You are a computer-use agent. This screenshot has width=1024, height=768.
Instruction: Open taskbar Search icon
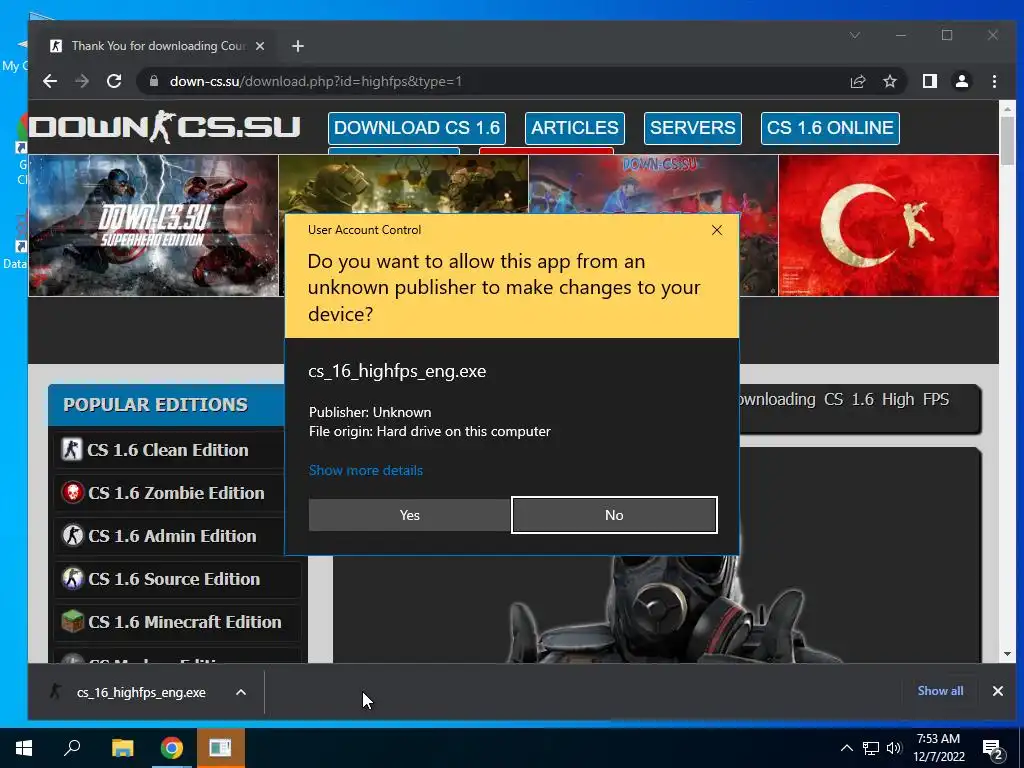click(72, 748)
